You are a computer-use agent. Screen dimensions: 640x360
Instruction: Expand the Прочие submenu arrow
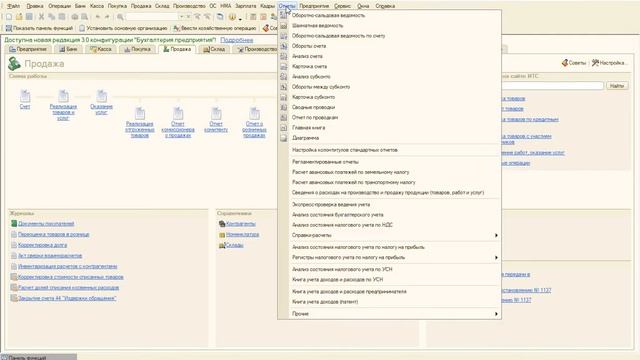[496, 314]
